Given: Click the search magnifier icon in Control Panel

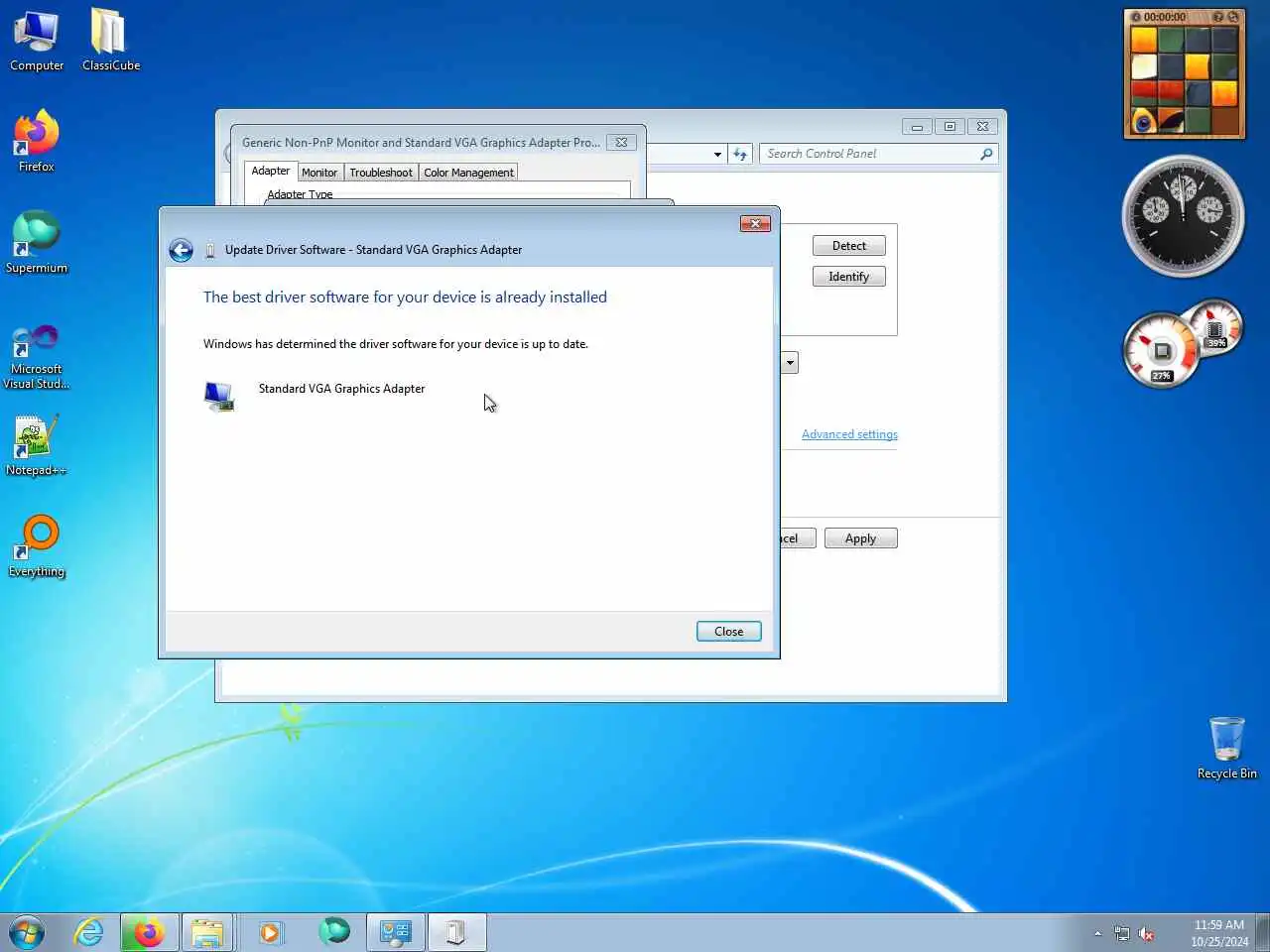Looking at the screenshot, I should pos(986,154).
